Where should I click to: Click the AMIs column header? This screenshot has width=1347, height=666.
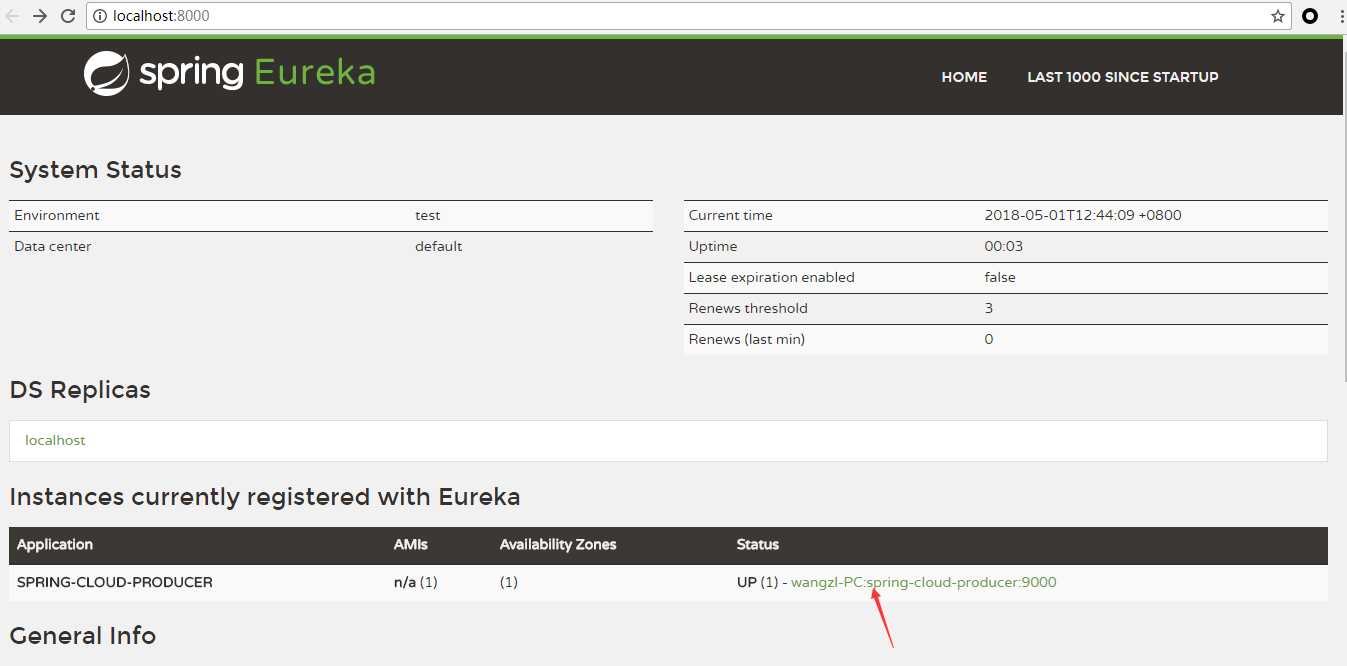point(411,545)
